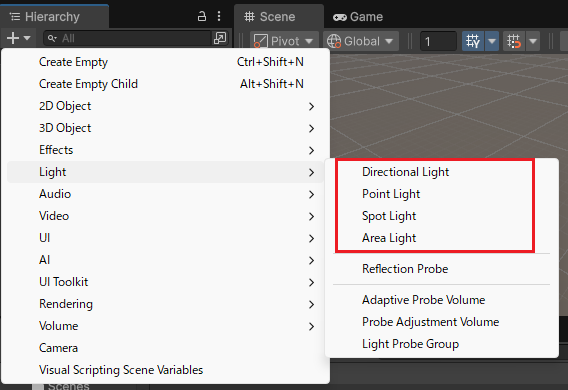Select Spot Light menu entry
Screen dimensions: 568x390
389,216
